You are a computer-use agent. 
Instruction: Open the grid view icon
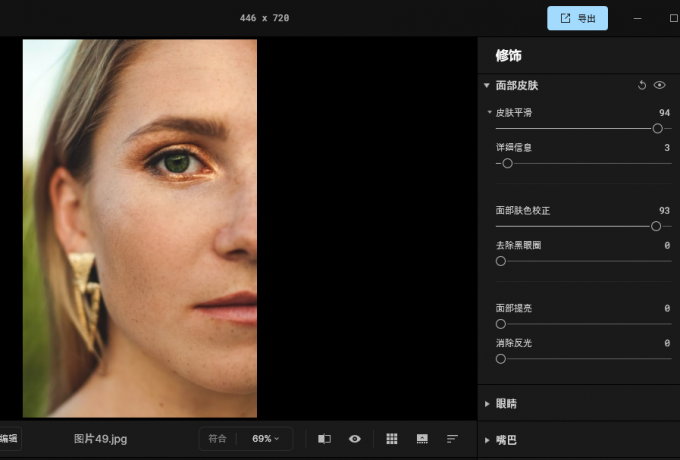click(392, 439)
